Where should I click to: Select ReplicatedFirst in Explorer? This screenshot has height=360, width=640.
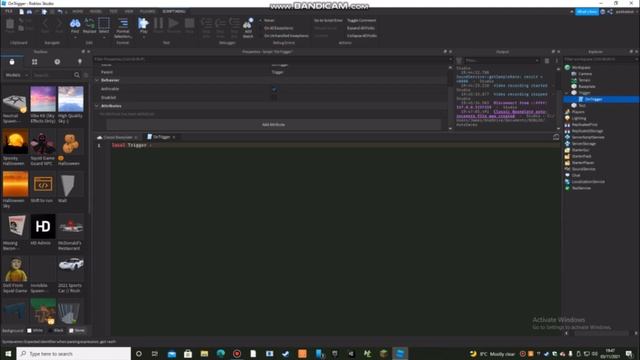[x=584, y=124]
